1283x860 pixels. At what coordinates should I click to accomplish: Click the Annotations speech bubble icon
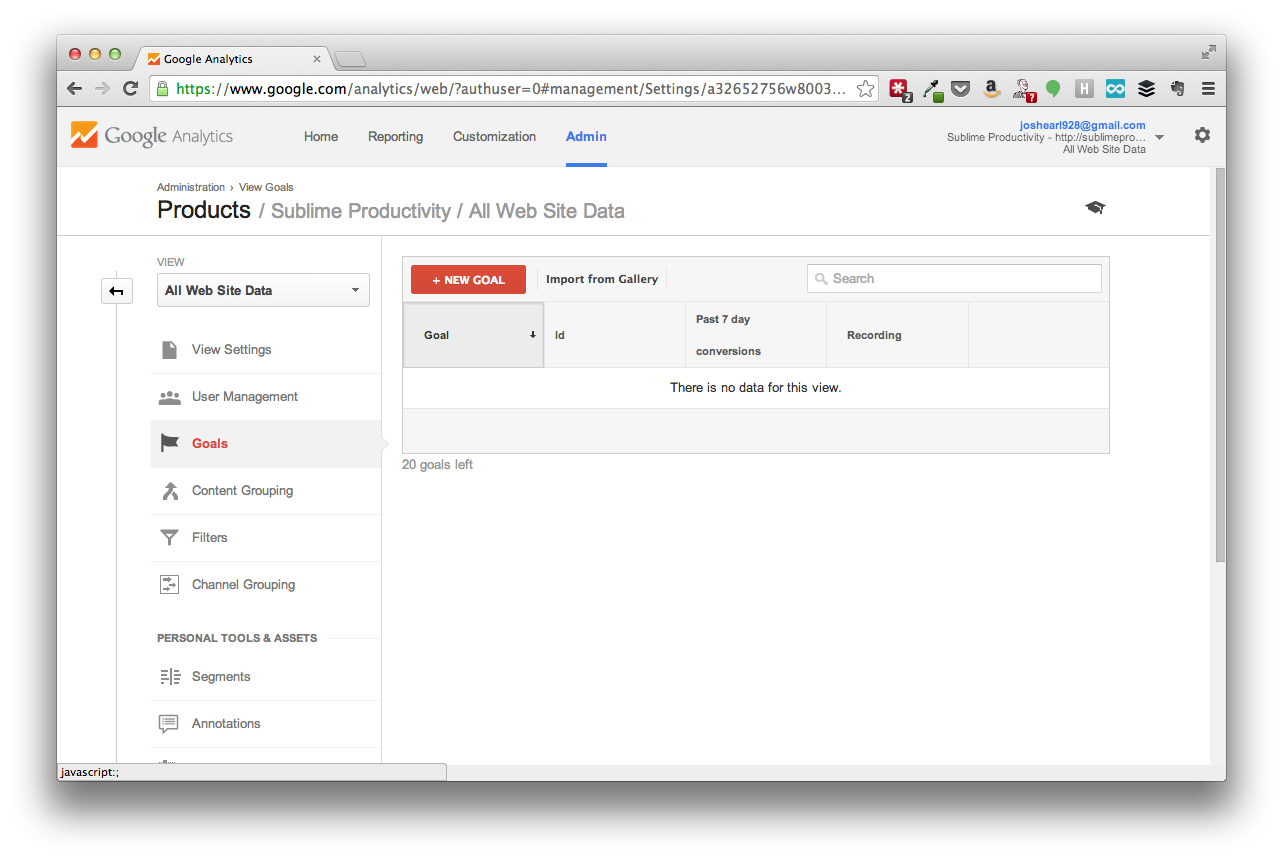pos(169,724)
